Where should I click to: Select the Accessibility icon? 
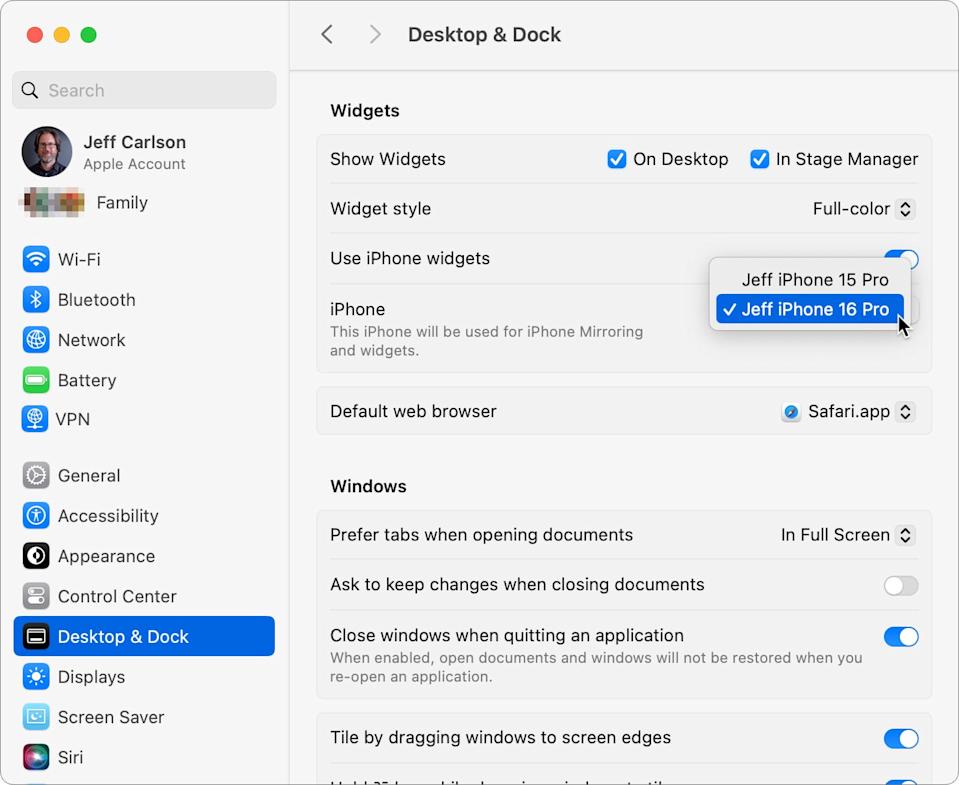36,516
